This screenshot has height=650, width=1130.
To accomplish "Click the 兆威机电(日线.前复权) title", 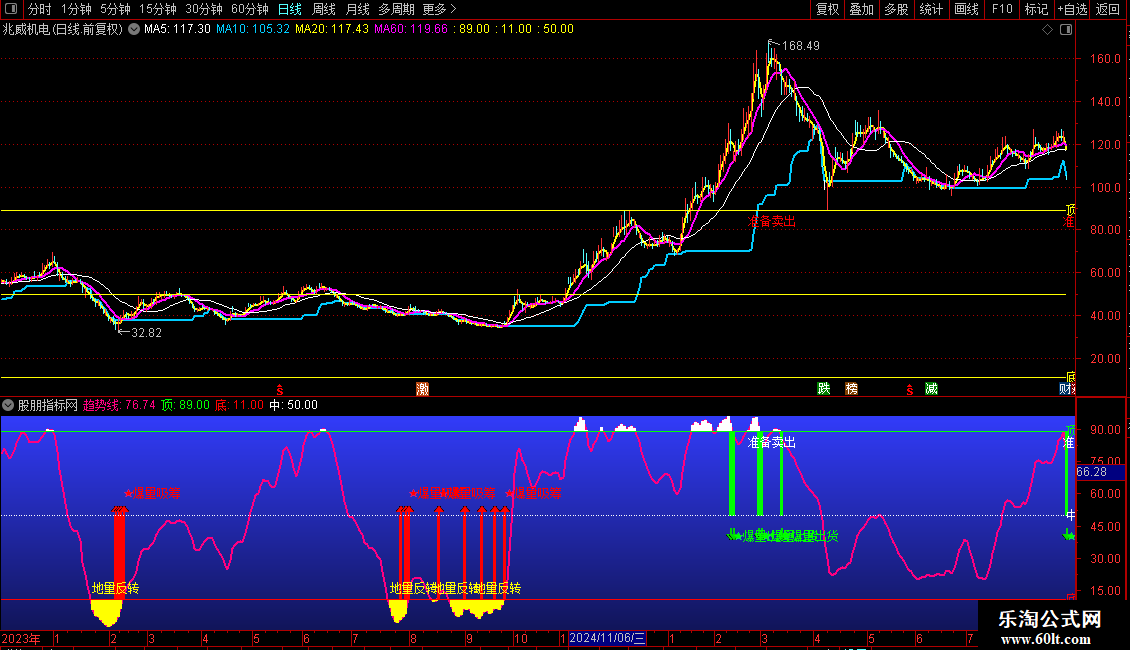I will [x=63, y=30].
